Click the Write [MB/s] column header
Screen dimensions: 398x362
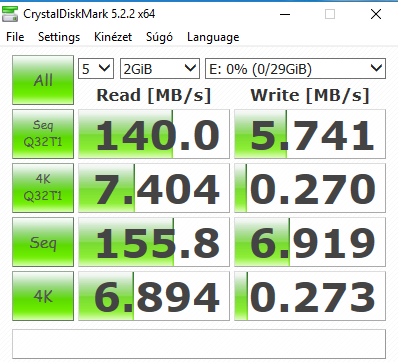tap(310, 96)
